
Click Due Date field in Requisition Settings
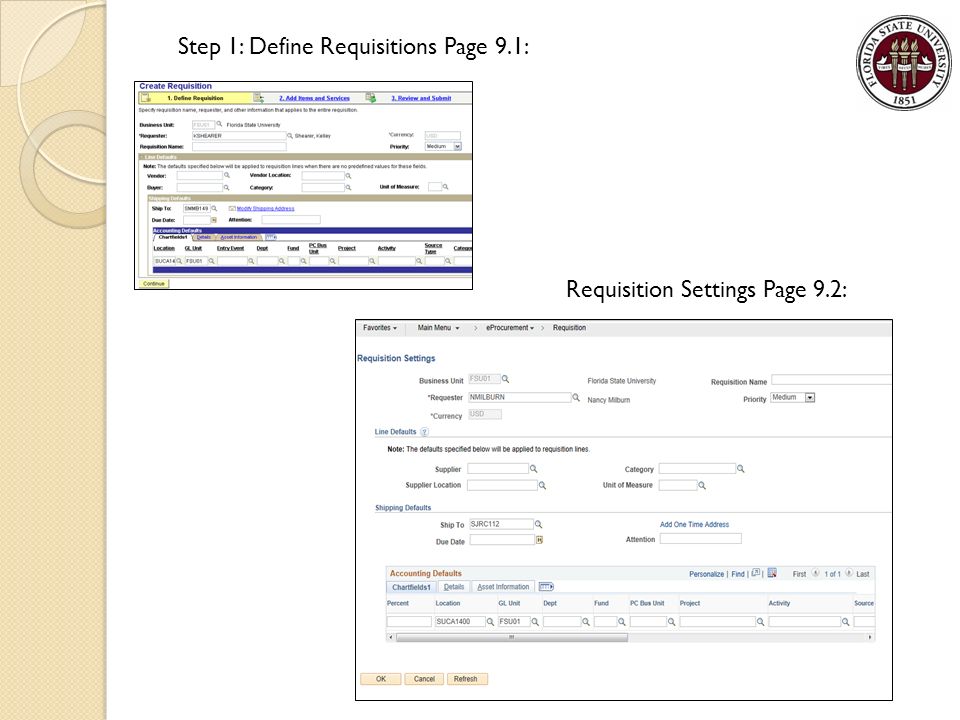tap(502, 540)
